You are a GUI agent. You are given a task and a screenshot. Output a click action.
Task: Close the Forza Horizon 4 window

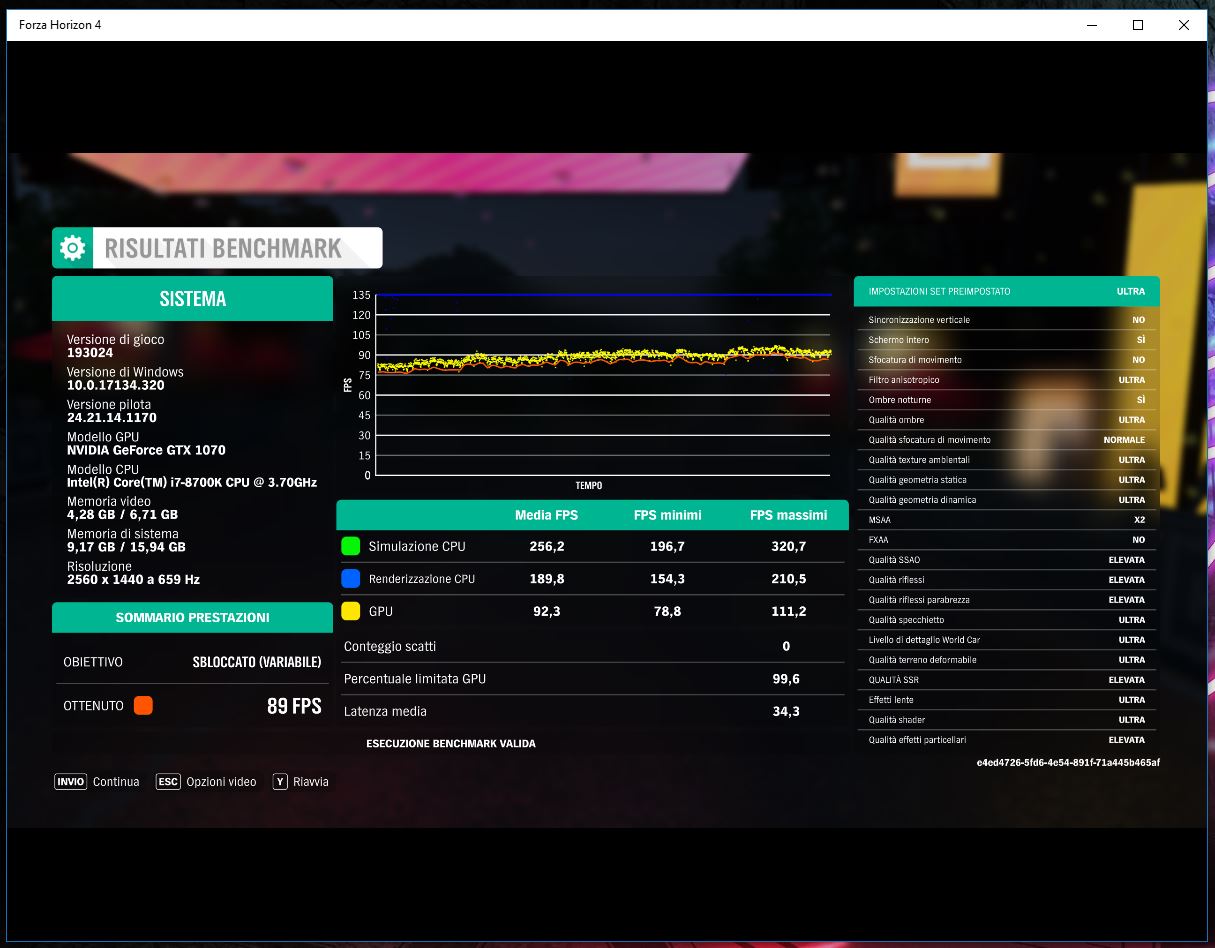pyautogui.click(x=1184, y=25)
